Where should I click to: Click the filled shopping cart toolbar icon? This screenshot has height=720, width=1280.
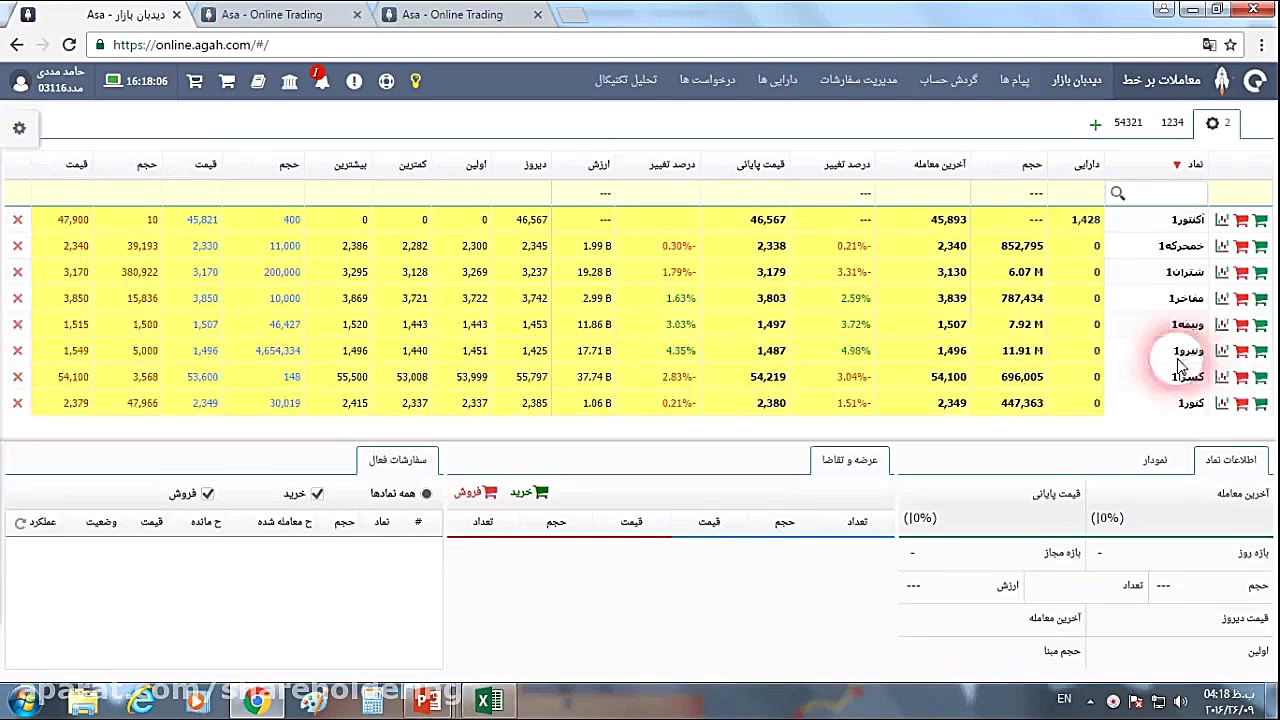[227, 81]
